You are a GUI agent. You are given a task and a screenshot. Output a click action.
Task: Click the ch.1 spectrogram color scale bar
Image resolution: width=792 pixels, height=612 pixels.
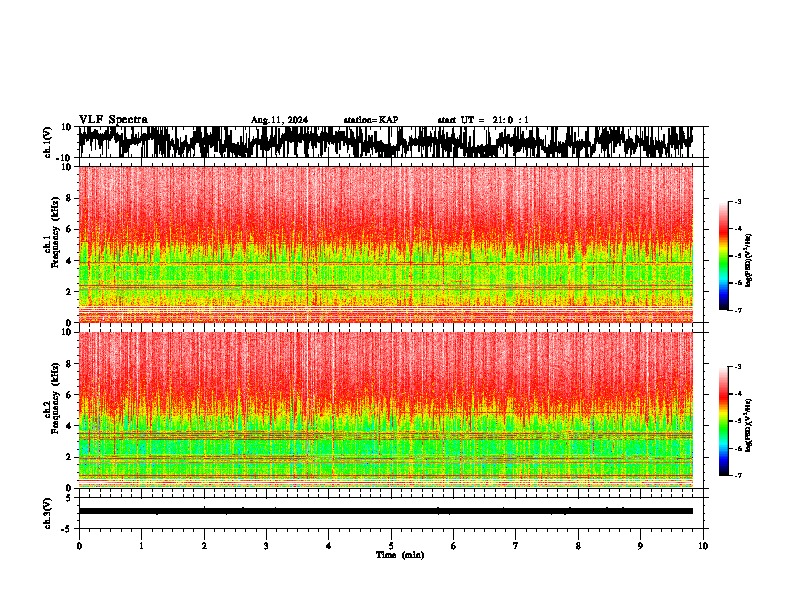pos(723,256)
